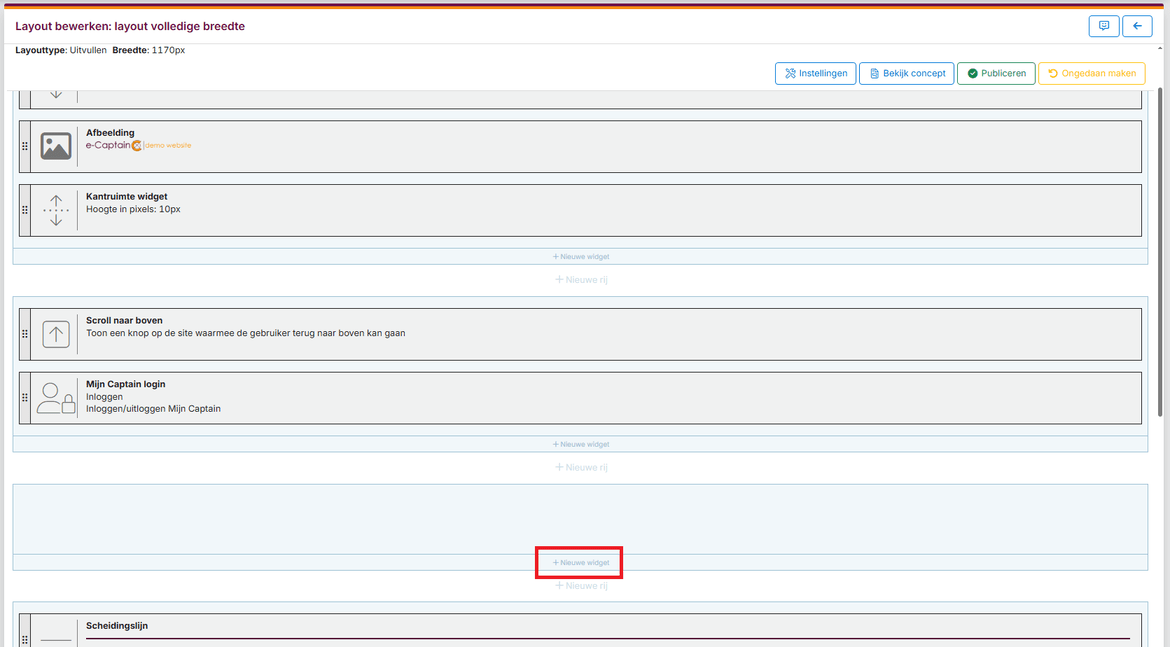Add Nieuwe widget below Mijn Captain login
Image resolution: width=1170 pixels, height=647 pixels.
(x=580, y=444)
